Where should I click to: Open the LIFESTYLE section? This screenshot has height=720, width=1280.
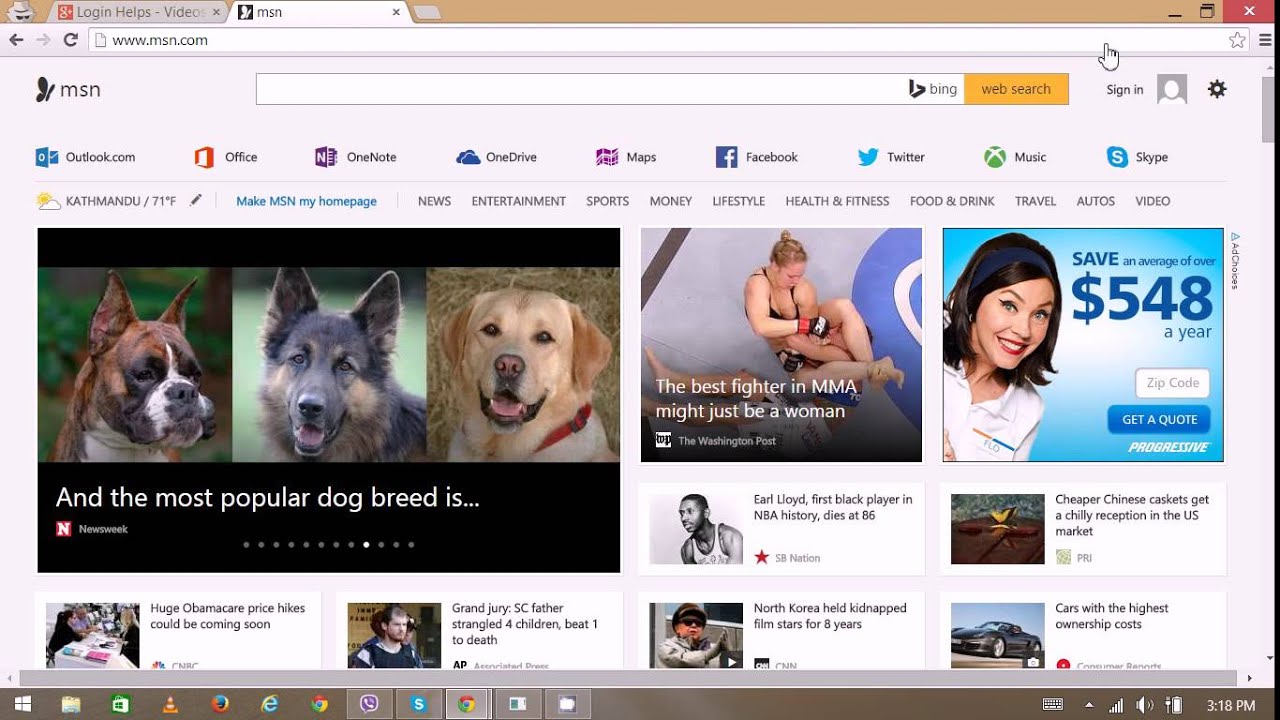tap(739, 201)
